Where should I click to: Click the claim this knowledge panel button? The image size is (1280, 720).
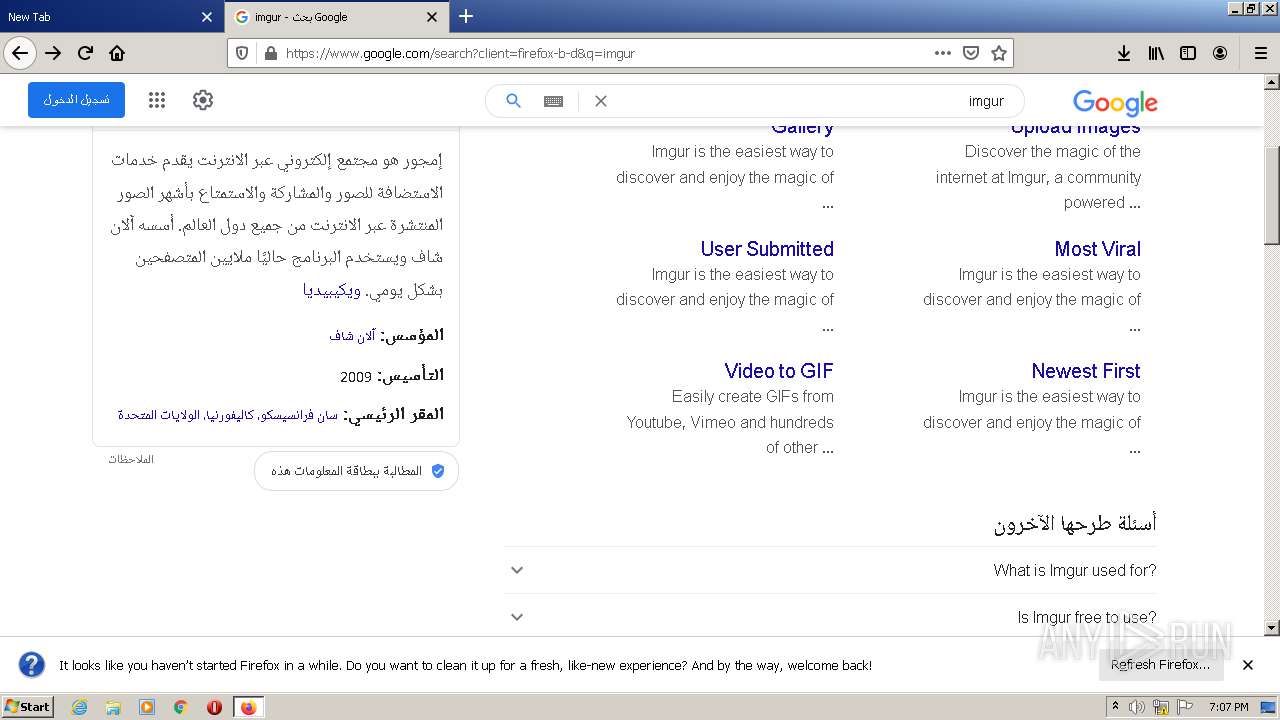[356, 471]
